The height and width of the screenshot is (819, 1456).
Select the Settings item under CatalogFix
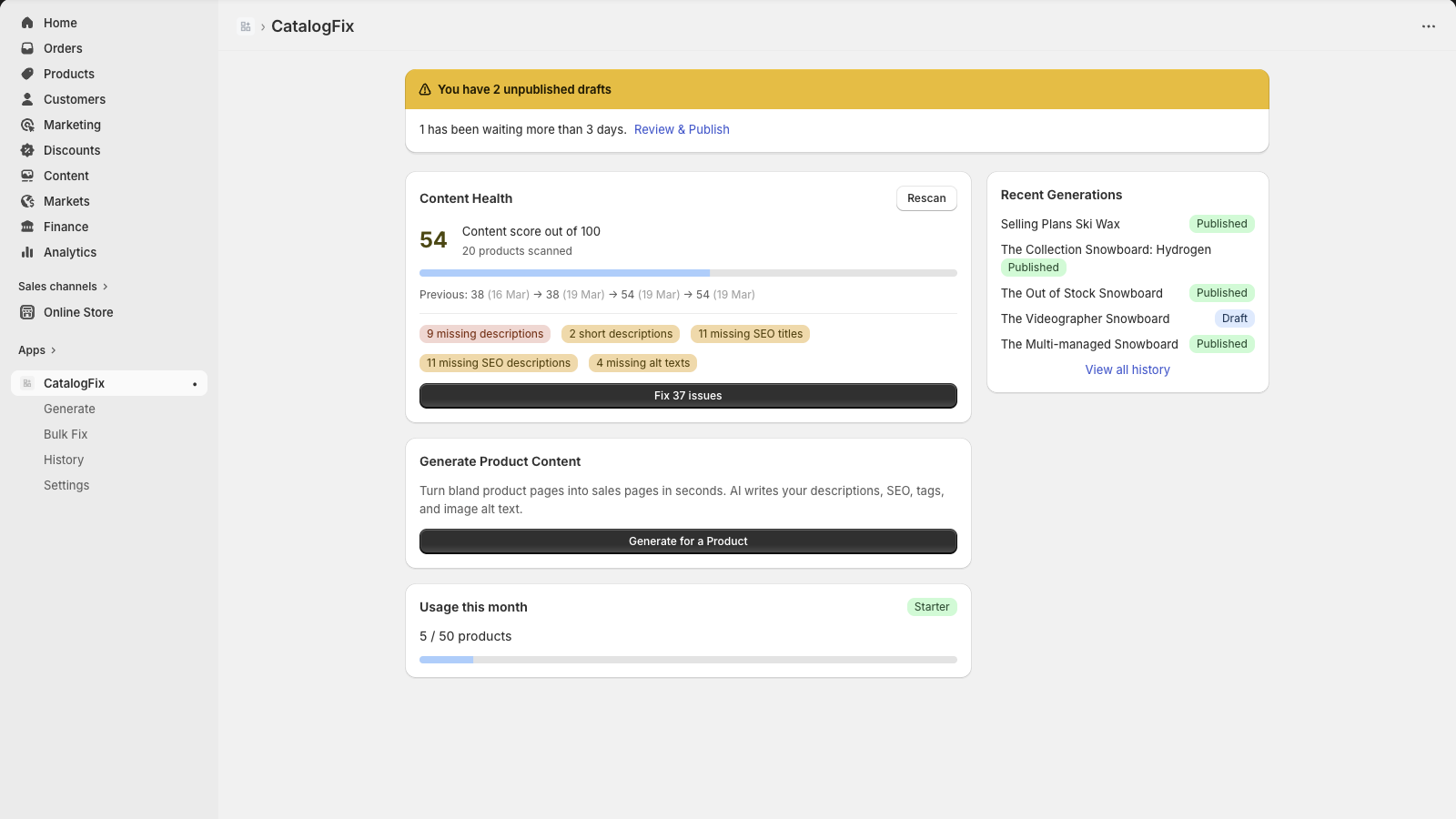click(x=66, y=485)
